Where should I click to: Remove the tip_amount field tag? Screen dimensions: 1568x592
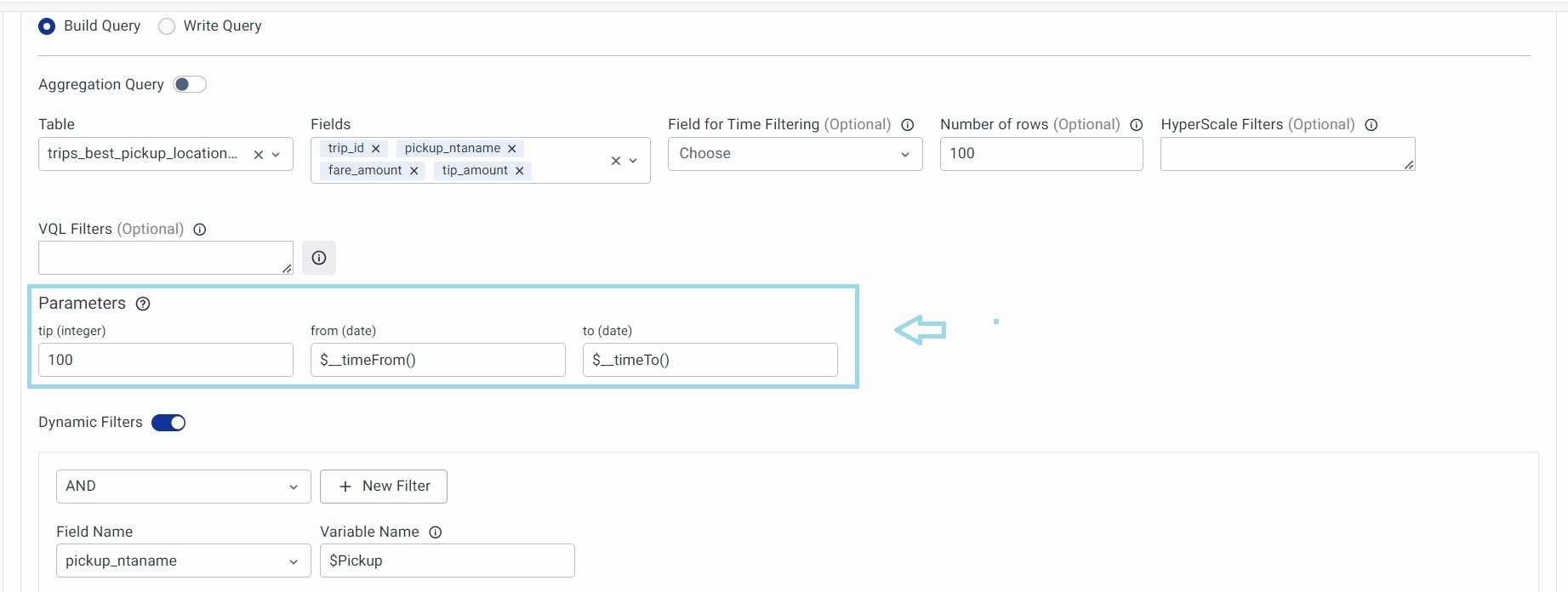(x=519, y=171)
